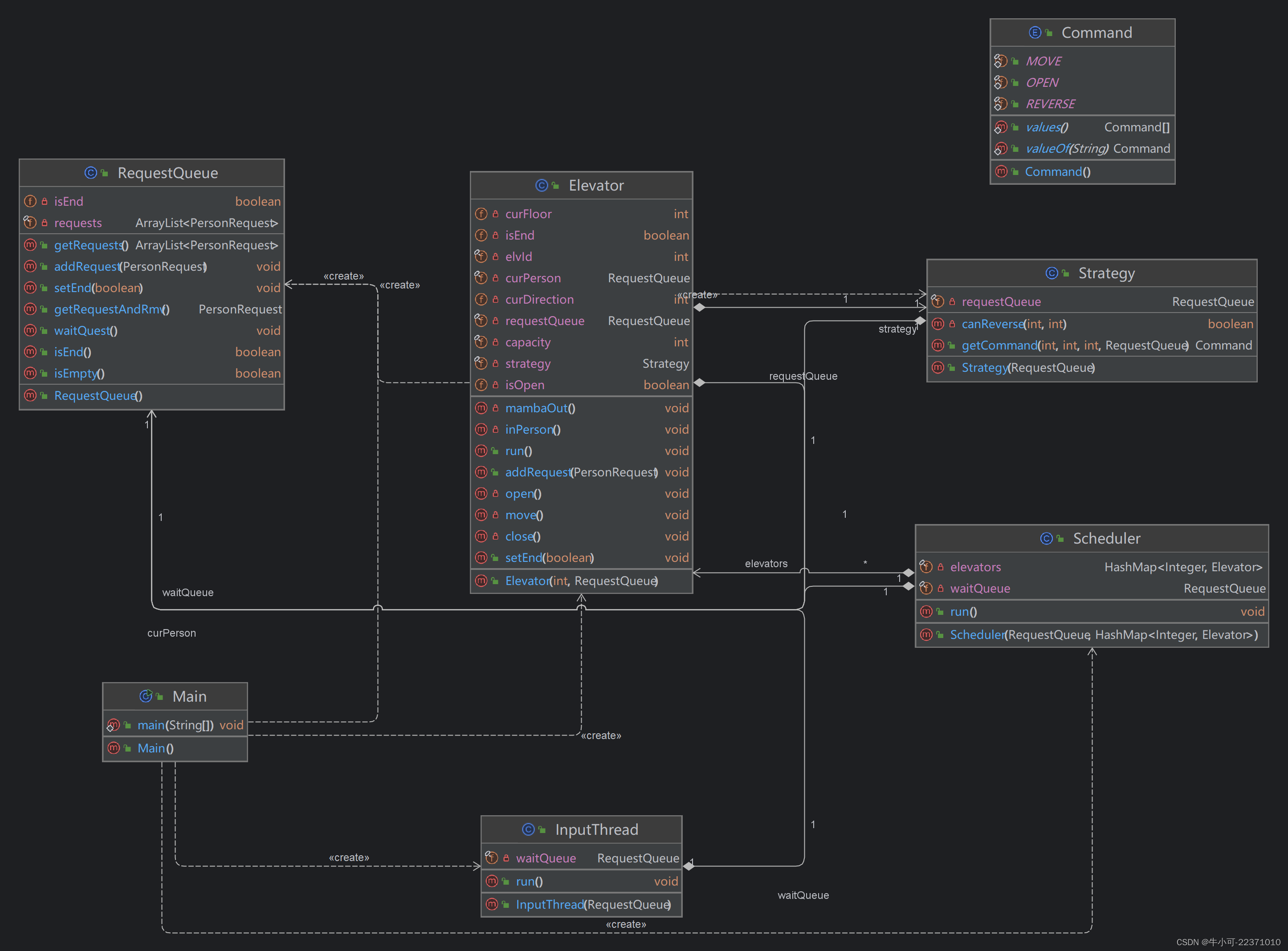The image size is (1288, 951).
Task: Select the InputThread class title
Action: click(596, 829)
